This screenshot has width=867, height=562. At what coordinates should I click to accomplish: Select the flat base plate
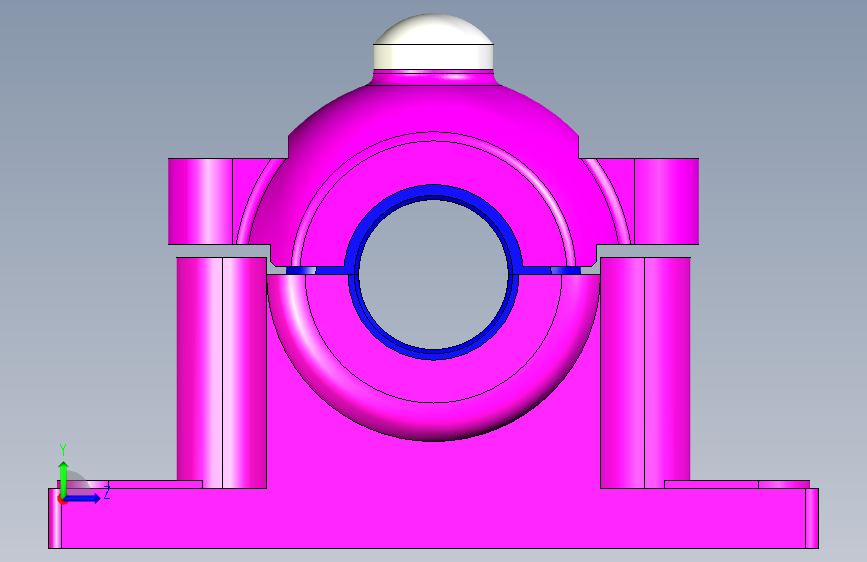433,518
